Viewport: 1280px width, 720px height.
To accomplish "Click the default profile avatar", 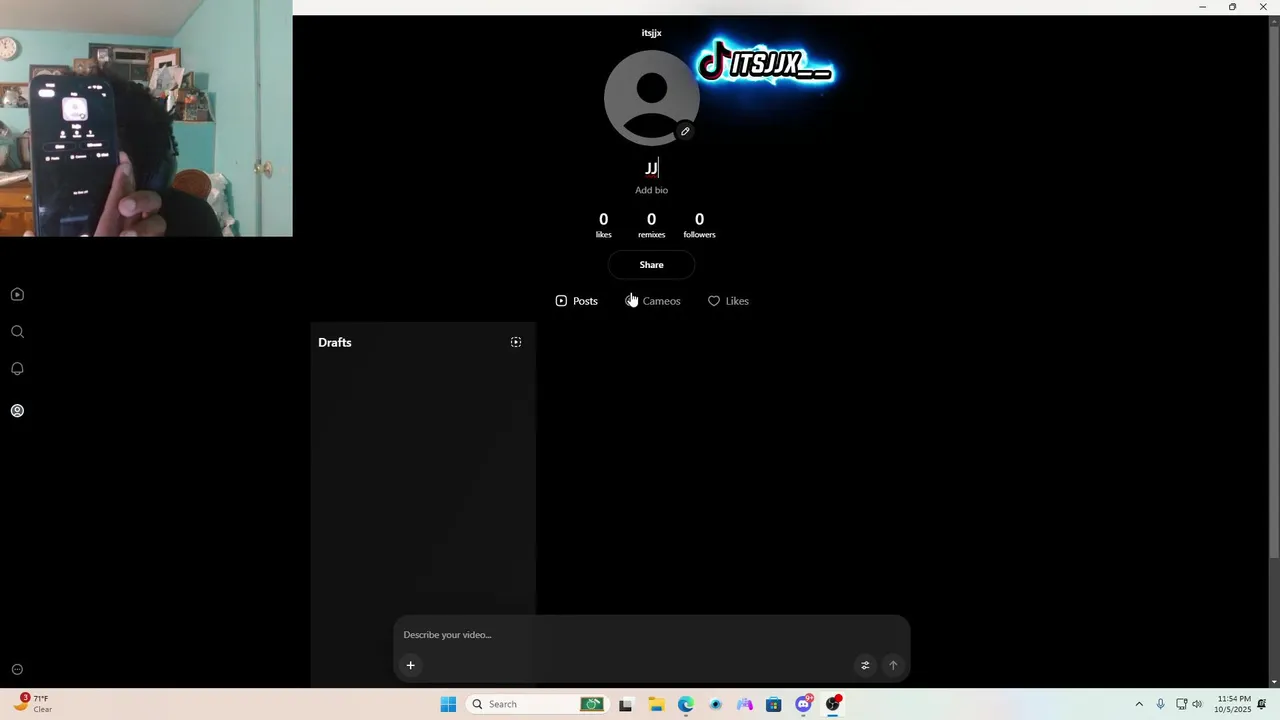I will [651, 98].
